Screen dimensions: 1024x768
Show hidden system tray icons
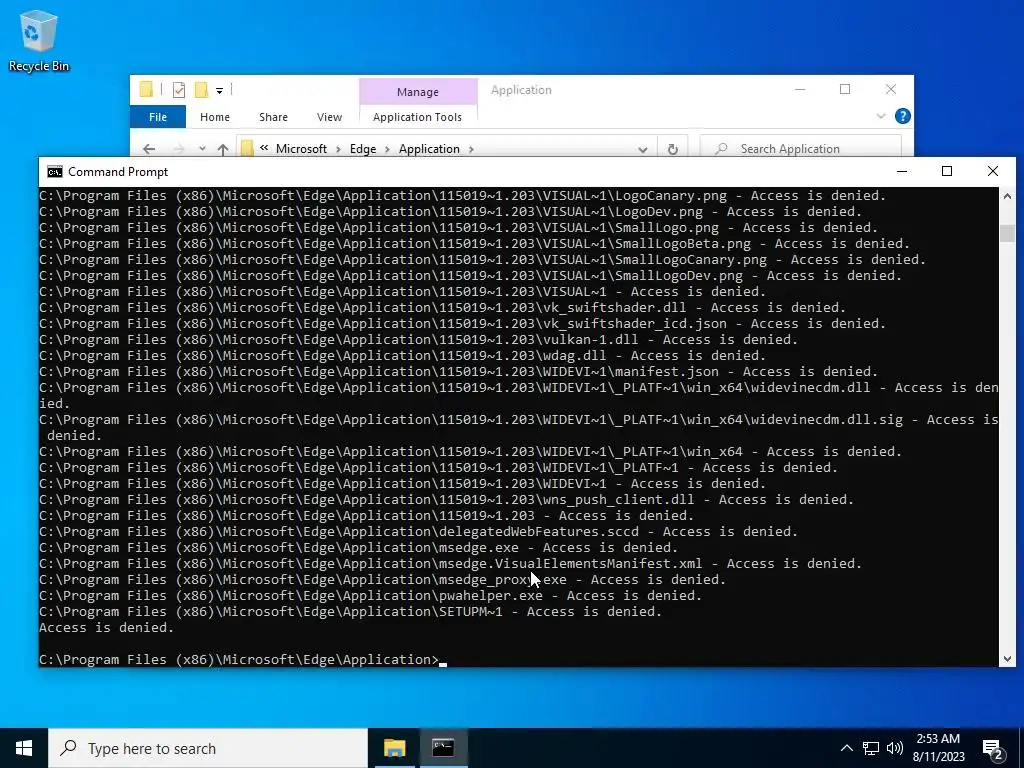point(846,748)
